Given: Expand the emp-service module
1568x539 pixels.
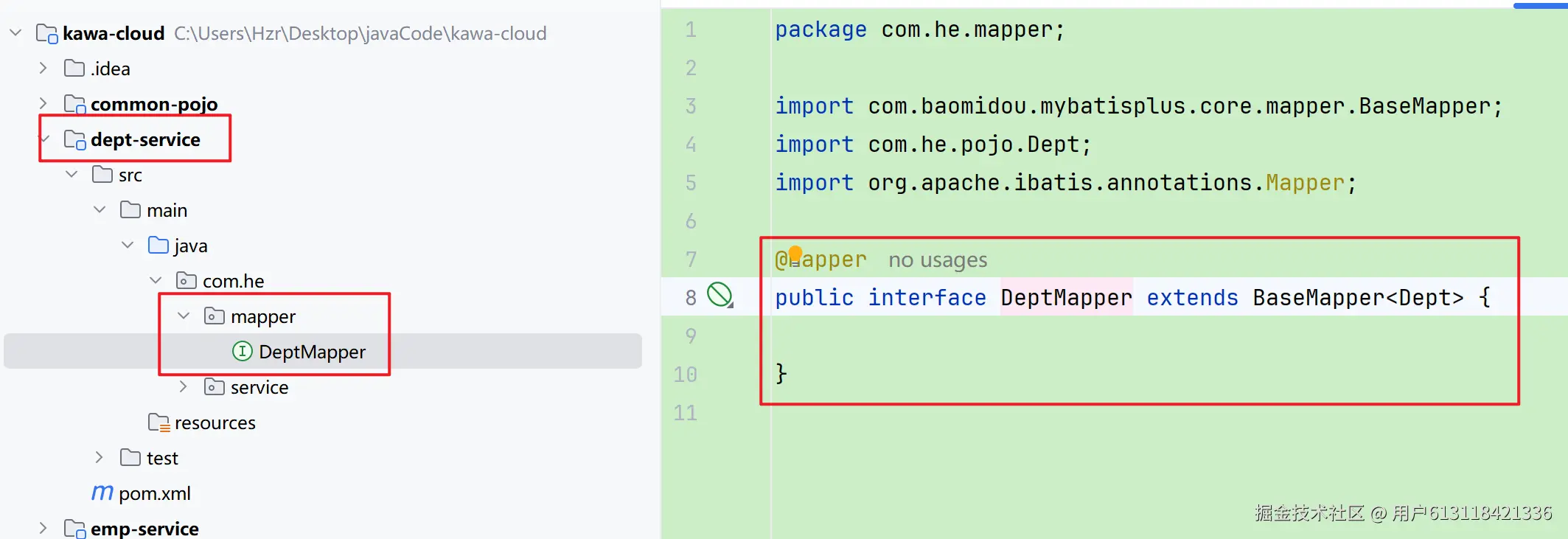Looking at the screenshot, I should tap(43, 529).
